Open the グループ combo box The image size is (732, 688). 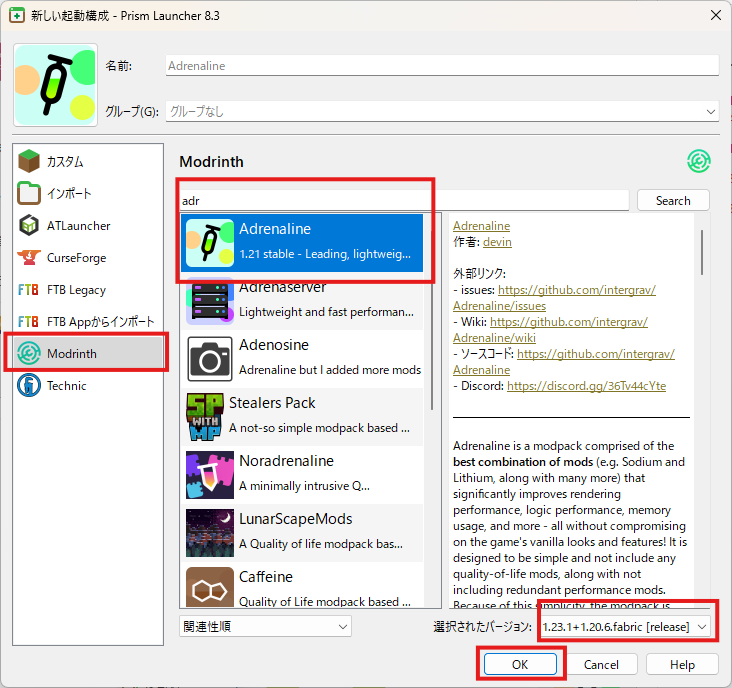(442, 112)
